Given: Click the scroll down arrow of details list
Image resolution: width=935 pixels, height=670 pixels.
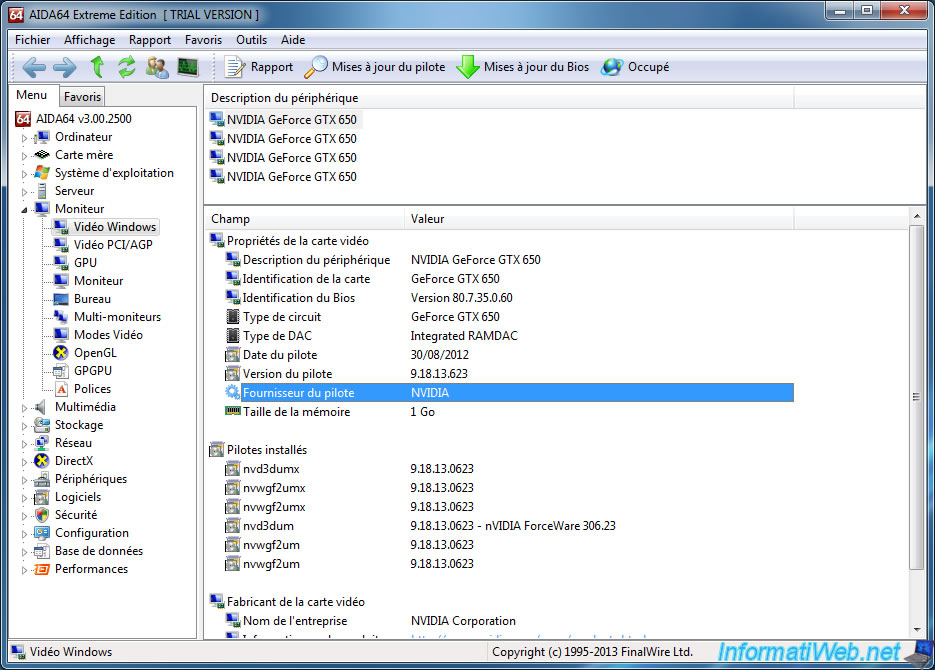Looking at the screenshot, I should pyautogui.click(x=917, y=630).
